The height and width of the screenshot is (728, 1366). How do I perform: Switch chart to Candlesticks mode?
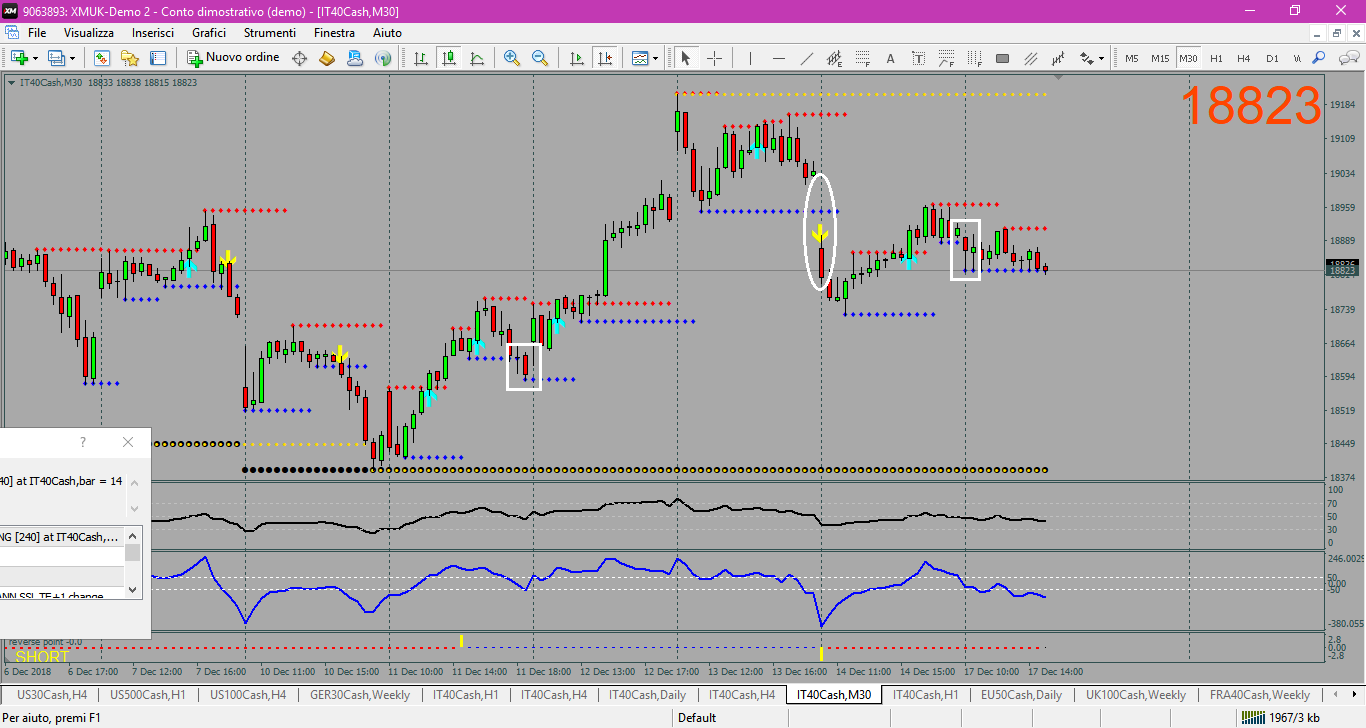(x=449, y=58)
